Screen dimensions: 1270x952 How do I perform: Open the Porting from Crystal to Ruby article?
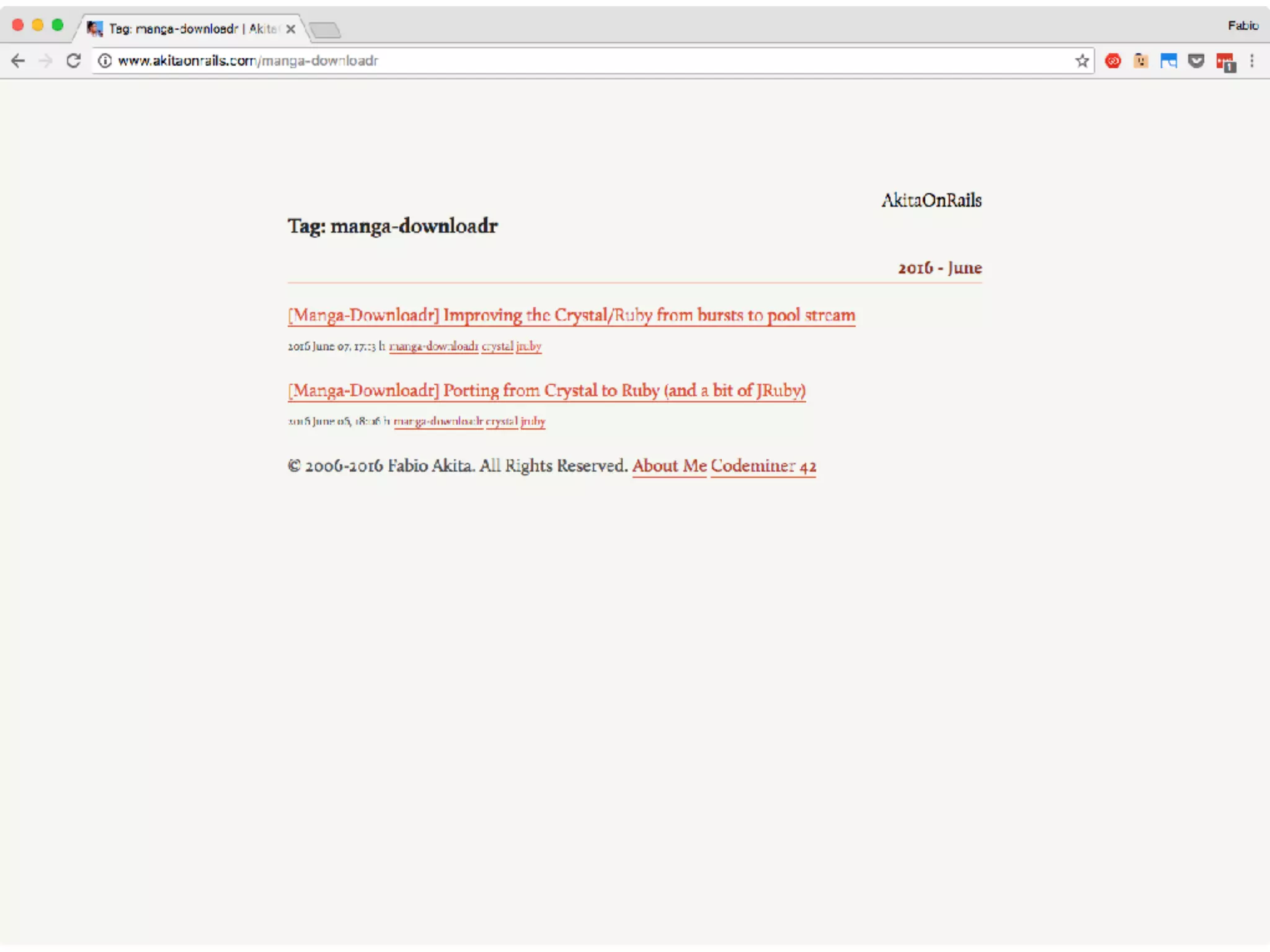pyautogui.click(x=546, y=390)
